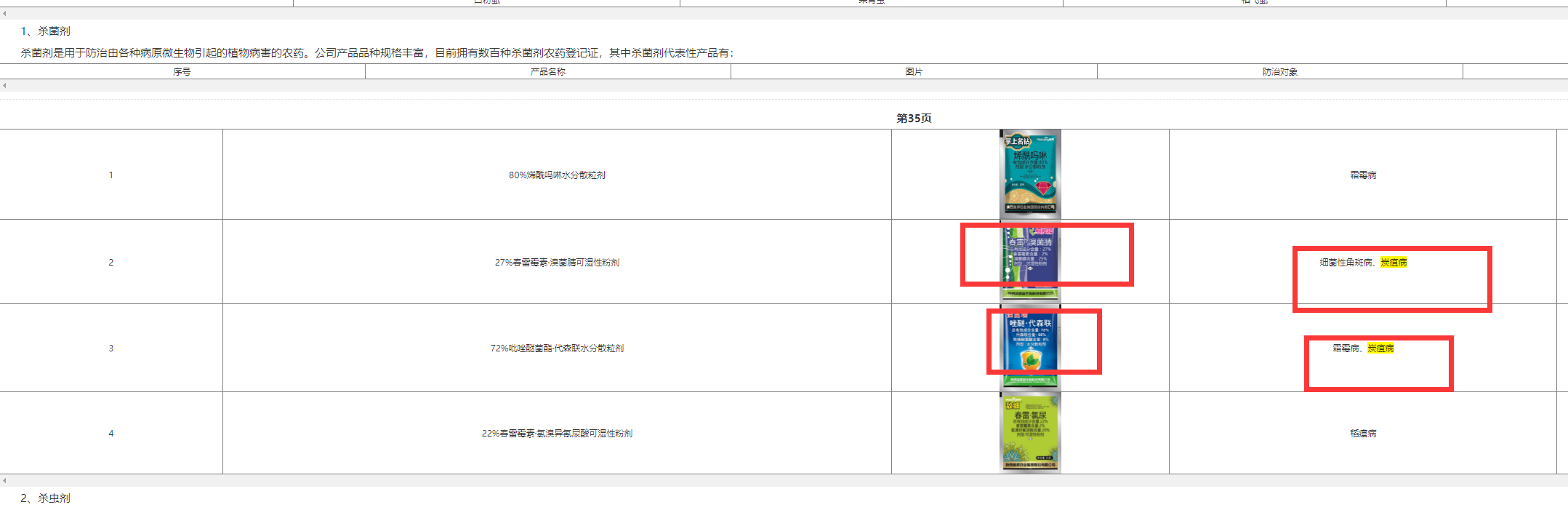Image resolution: width=1568 pixels, height=510 pixels.
Task: Click scroll-left arrow above the 1、杀菌剂 heading
Action: tap(4, 13)
